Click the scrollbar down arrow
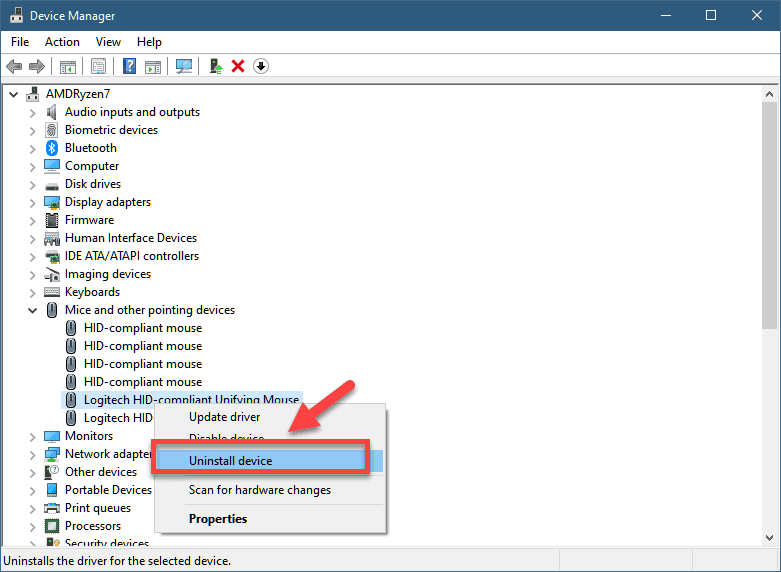Screen dimensions: 781x572 pos(769,538)
